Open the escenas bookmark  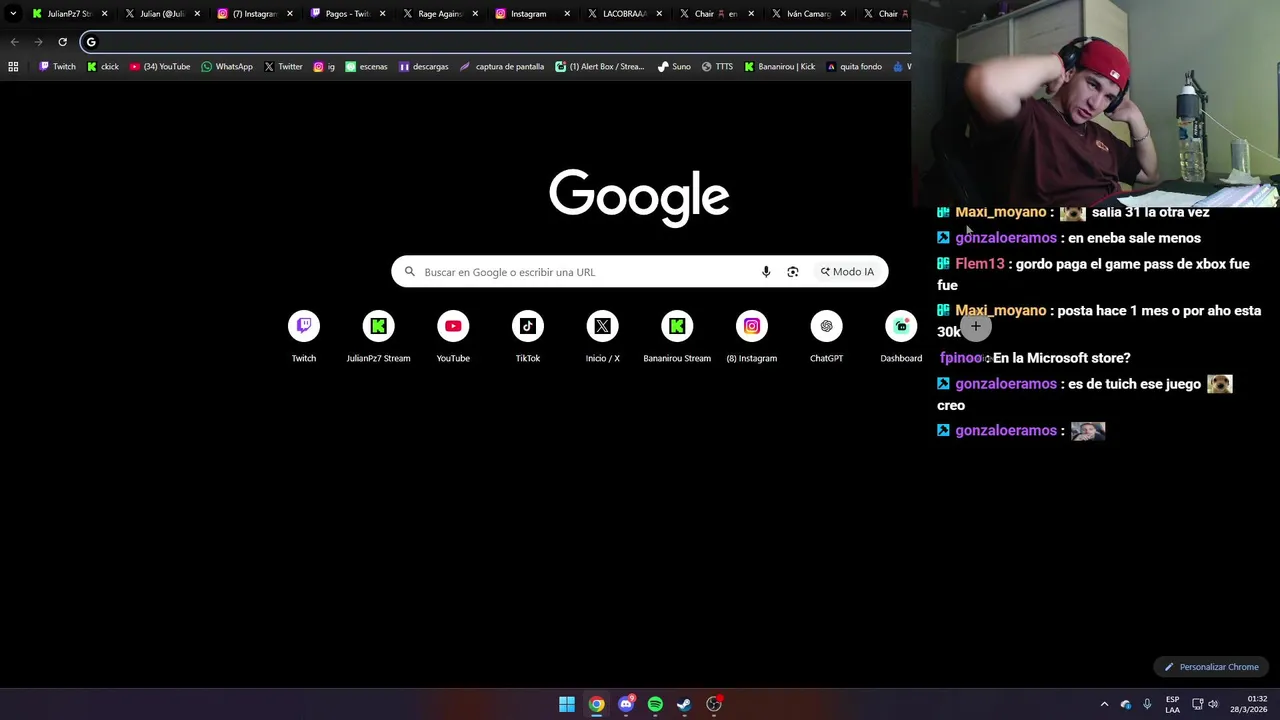(x=366, y=67)
